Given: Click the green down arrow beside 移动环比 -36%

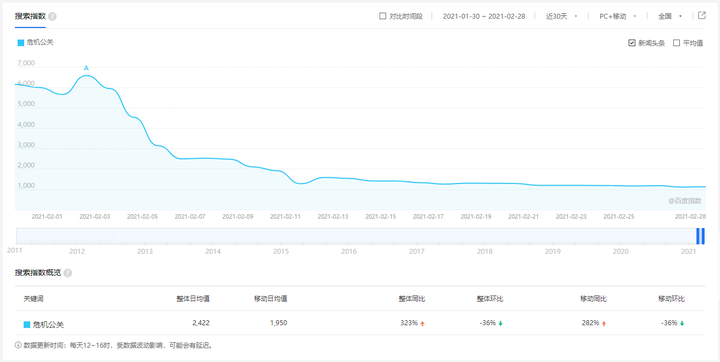Looking at the screenshot, I should tap(682, 323).
